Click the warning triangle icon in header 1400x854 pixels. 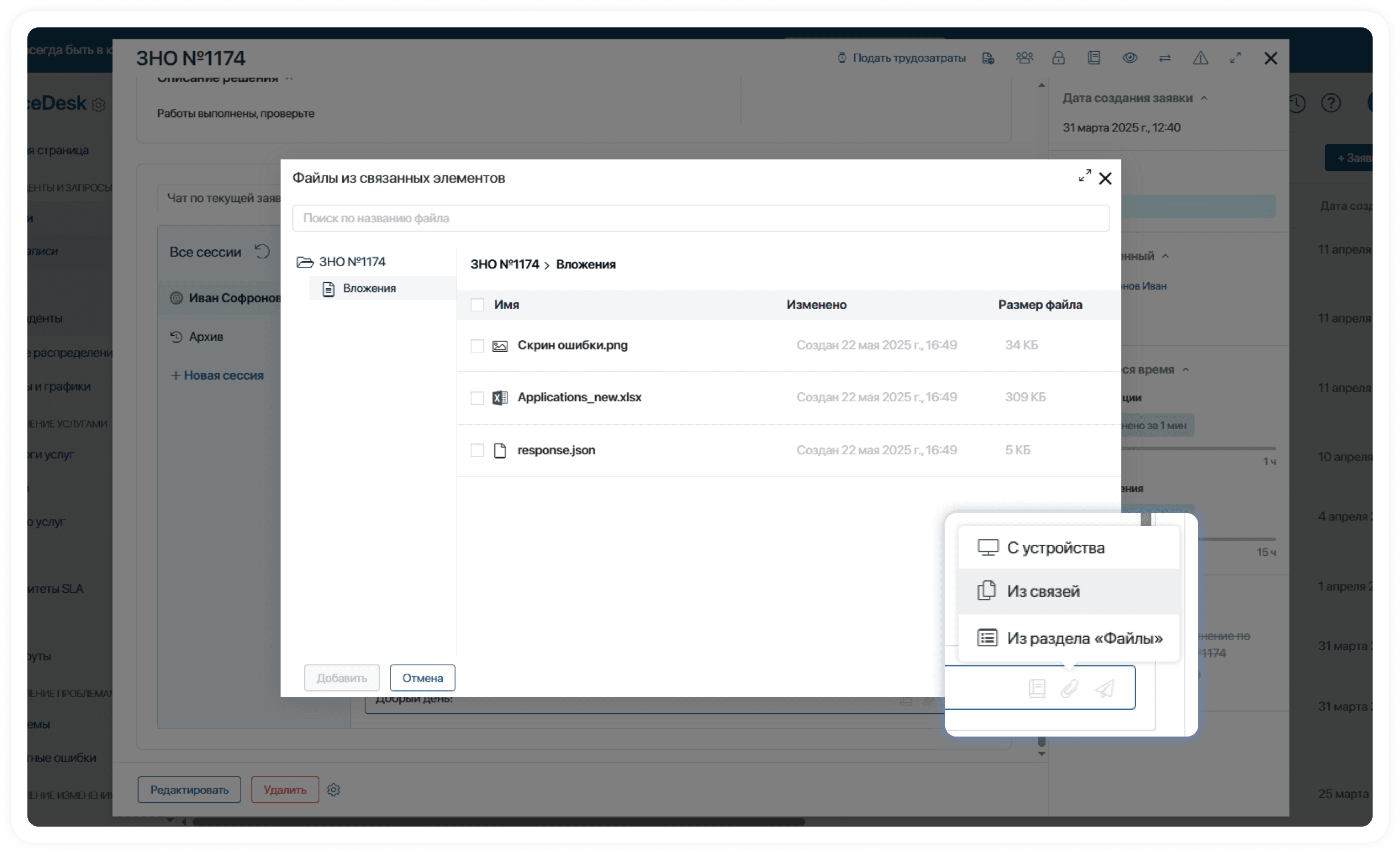click(x=1200, y=58)
